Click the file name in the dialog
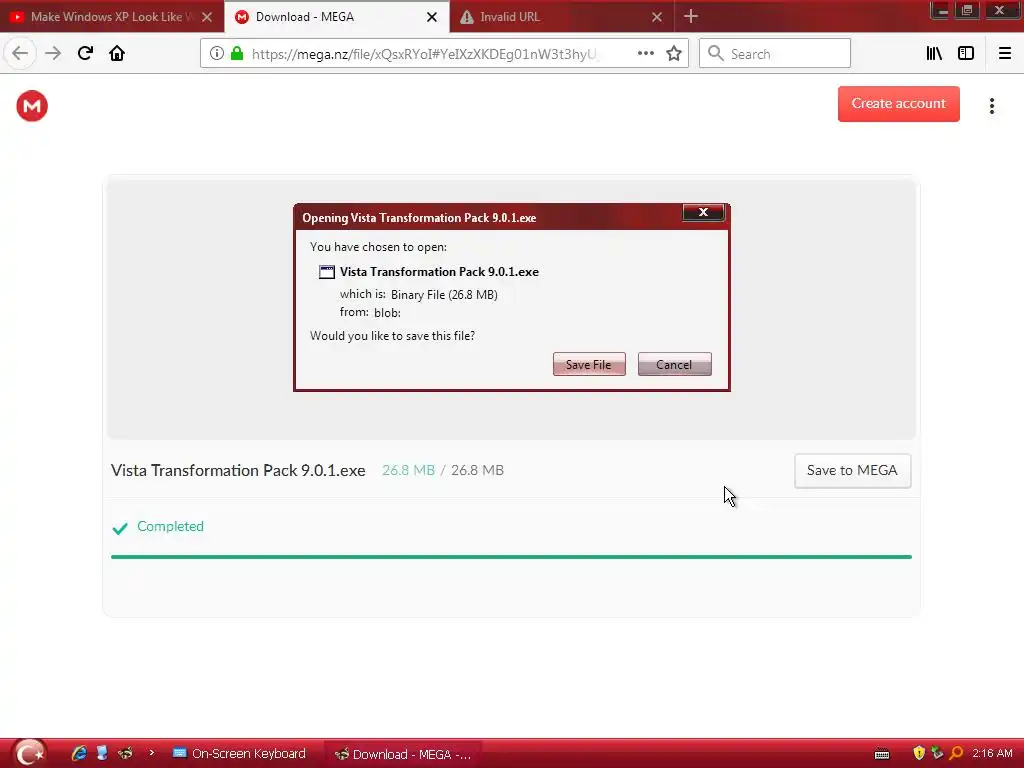 pyautogui.click(x=439, y=272)
